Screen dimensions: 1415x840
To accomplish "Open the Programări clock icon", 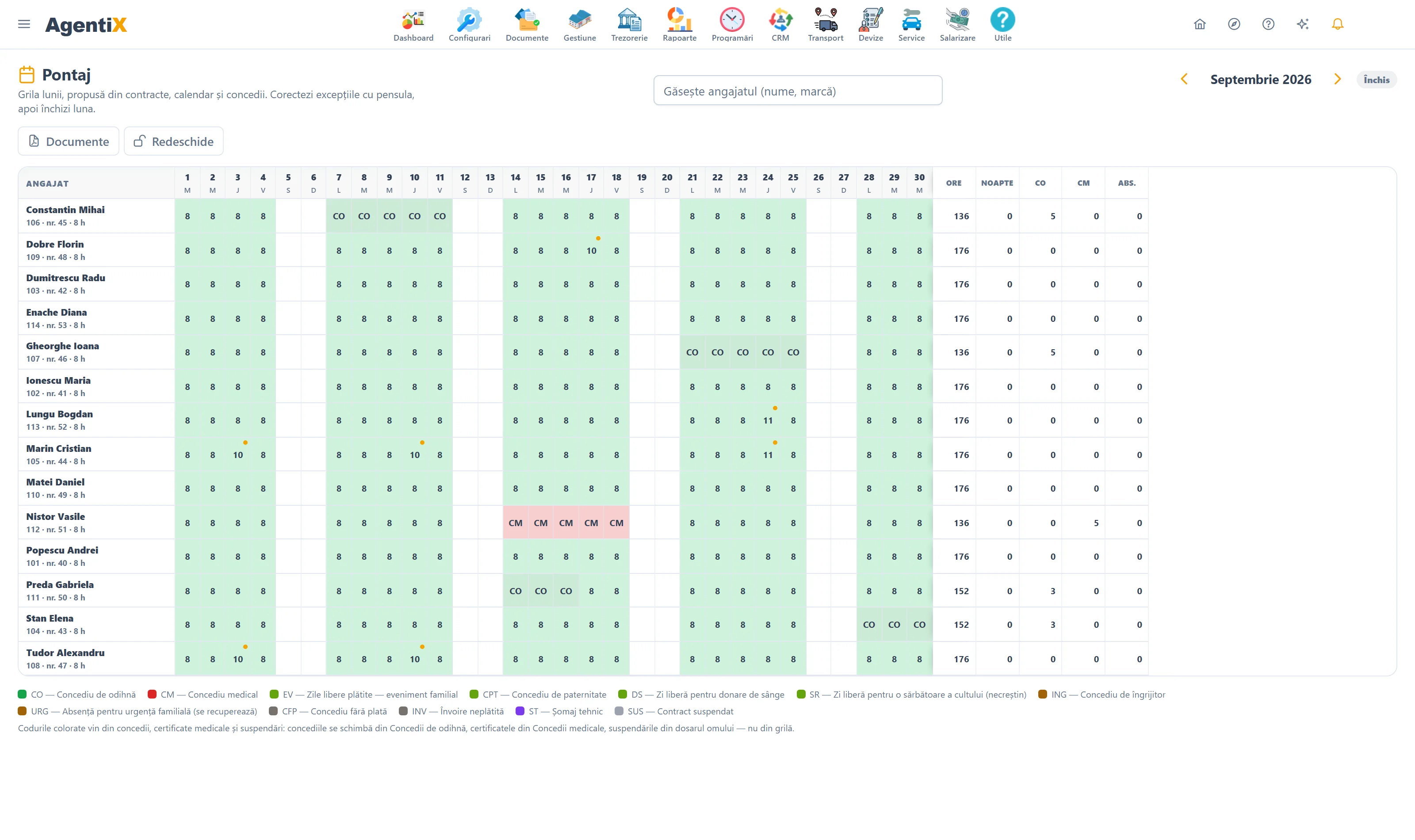I will tap(732, 19).
